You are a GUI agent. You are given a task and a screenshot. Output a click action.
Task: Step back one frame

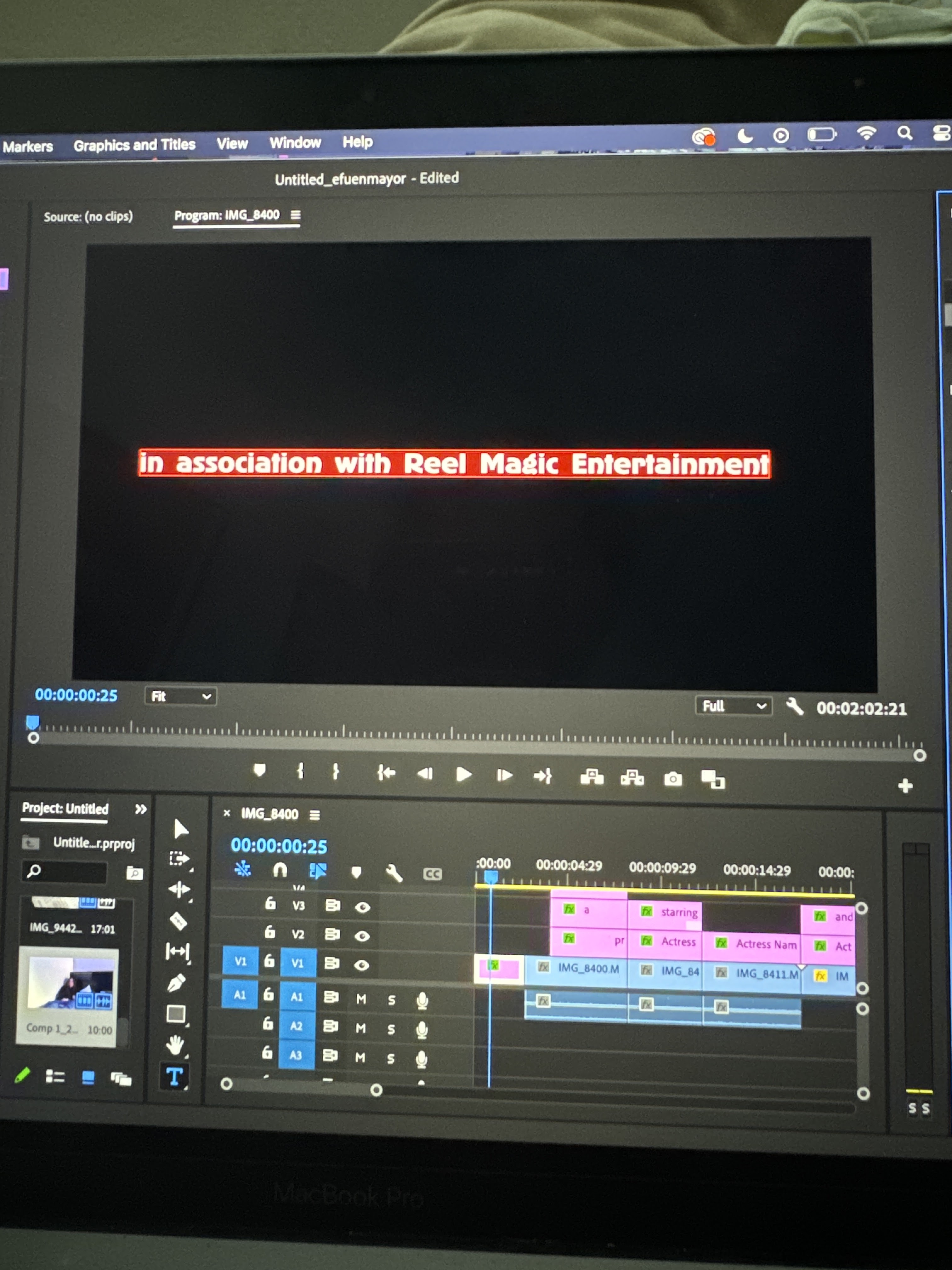click(425, 774)
